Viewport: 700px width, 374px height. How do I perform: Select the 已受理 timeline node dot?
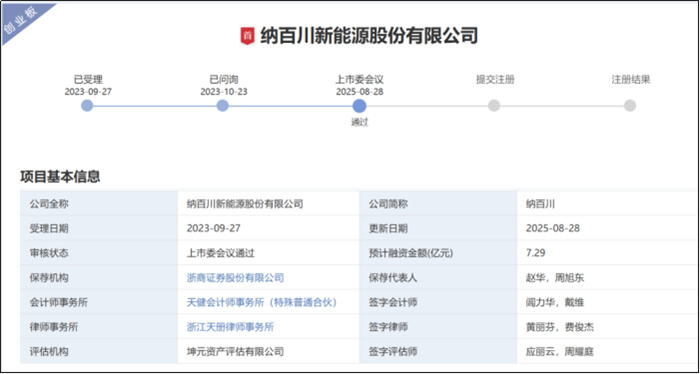[x=87, y=106]
